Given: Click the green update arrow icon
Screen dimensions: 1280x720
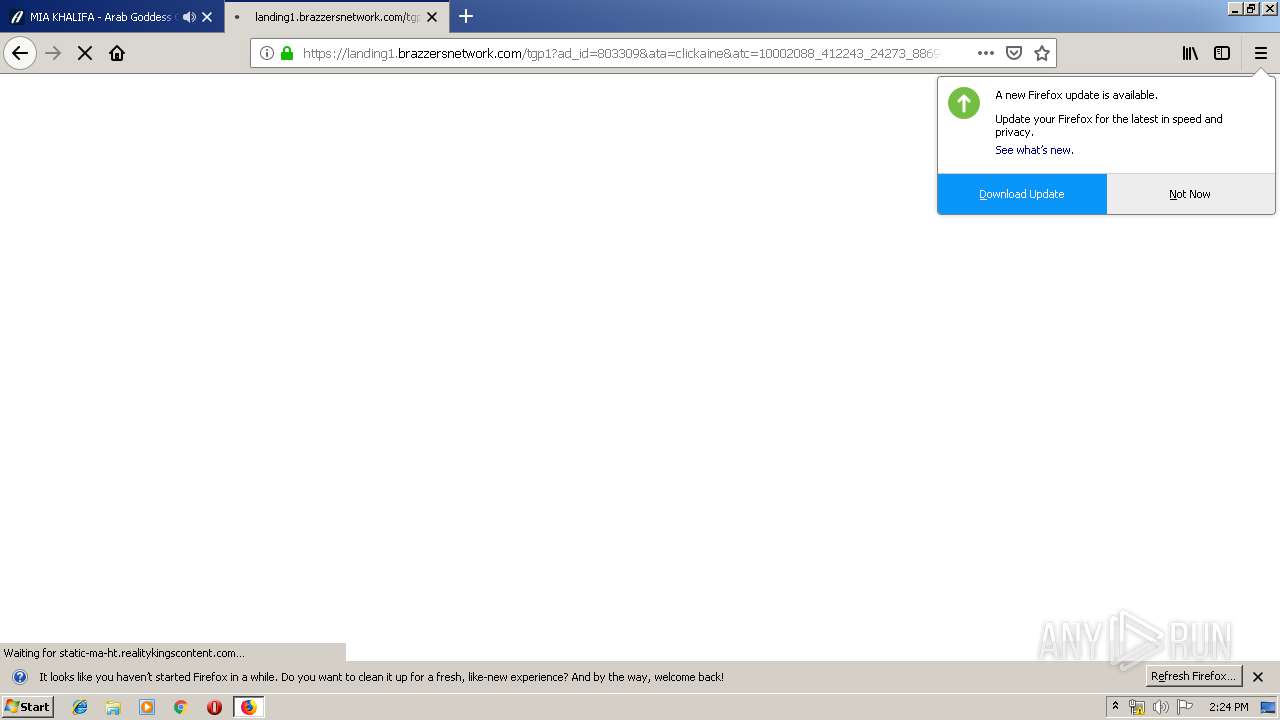Looking at the screenshot, I should coord(964,103).
